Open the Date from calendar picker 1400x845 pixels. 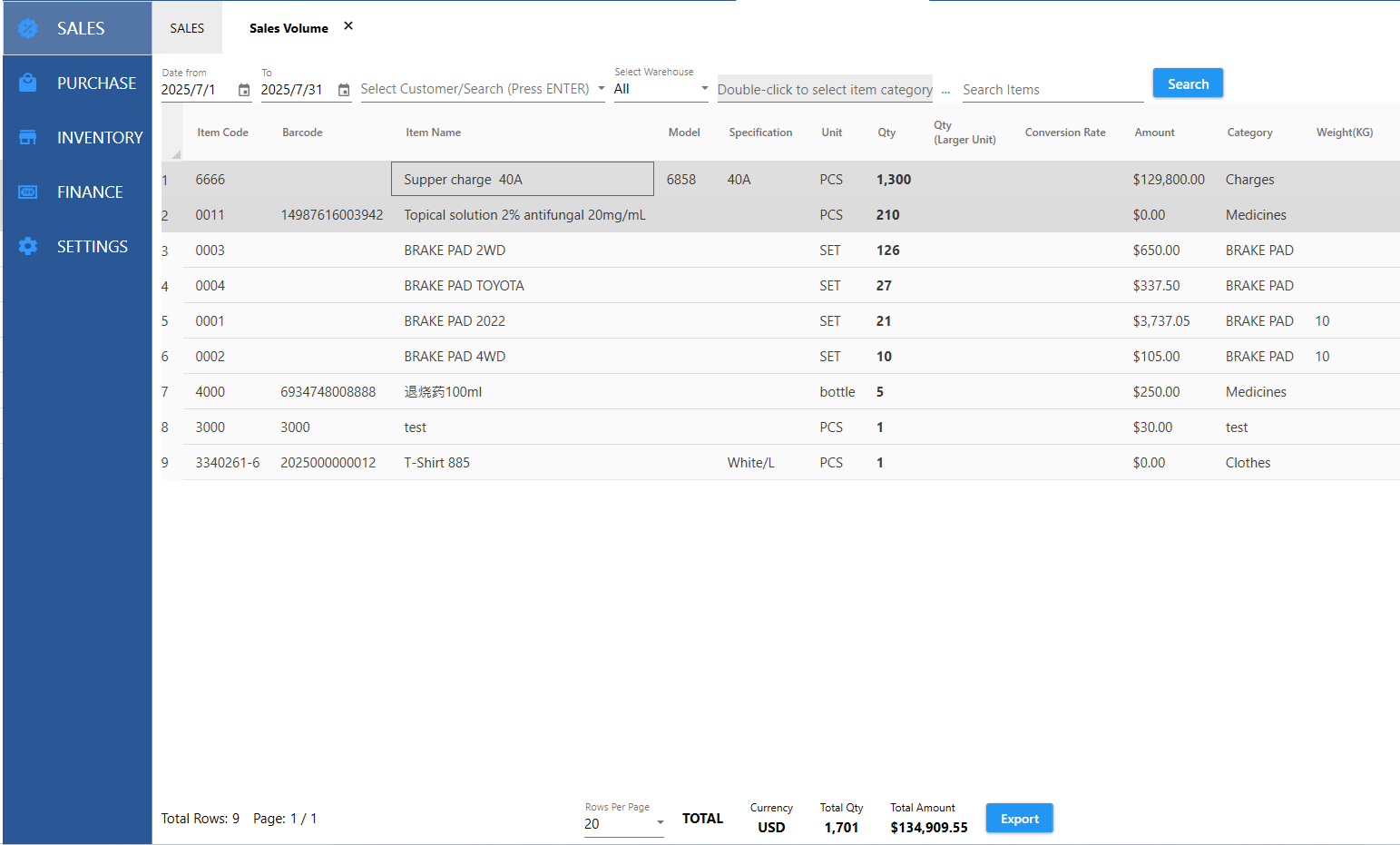(x=244, y=90)
